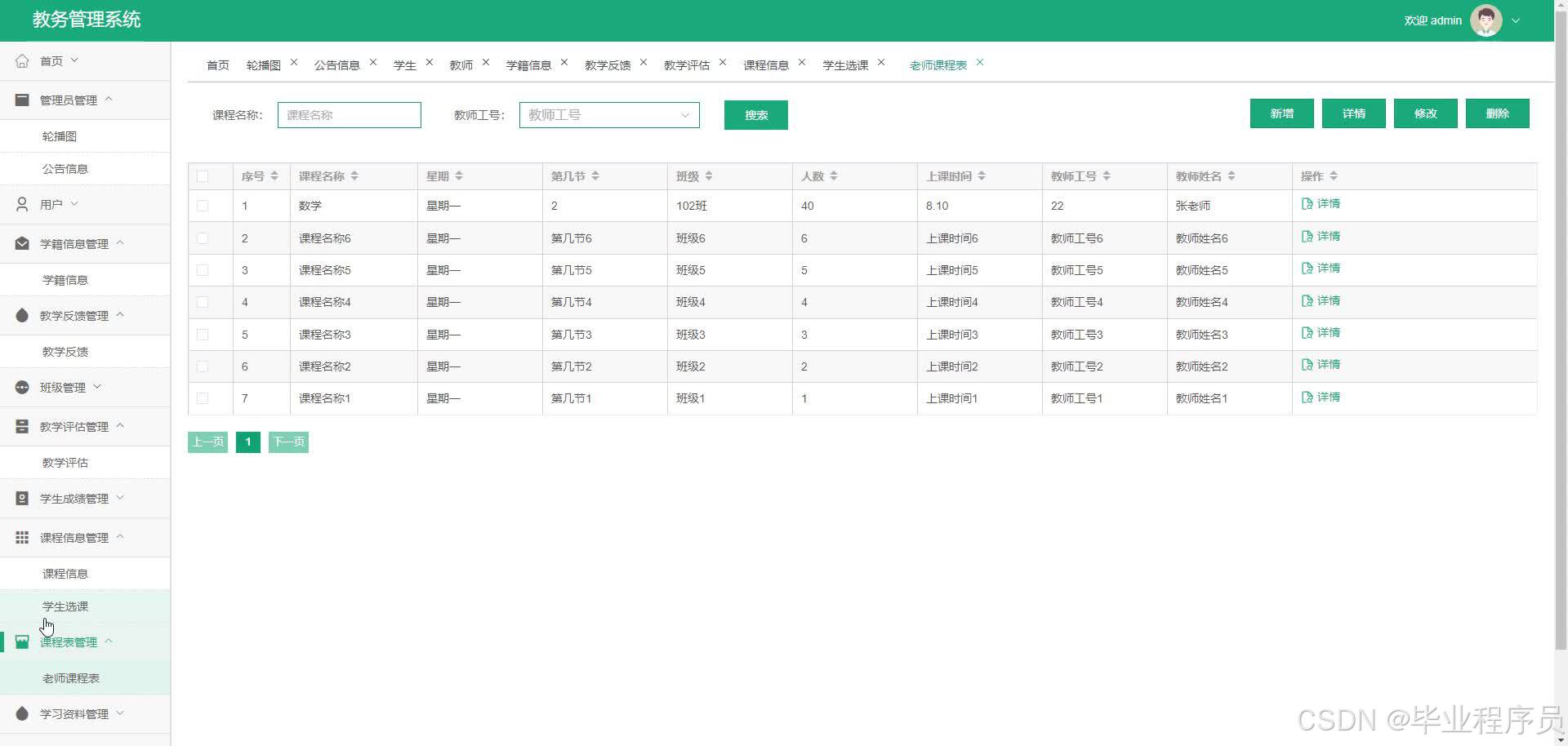Sort by 上课时间 column arrows
Screen dimensions: 1568x746
tap(982, 176)
